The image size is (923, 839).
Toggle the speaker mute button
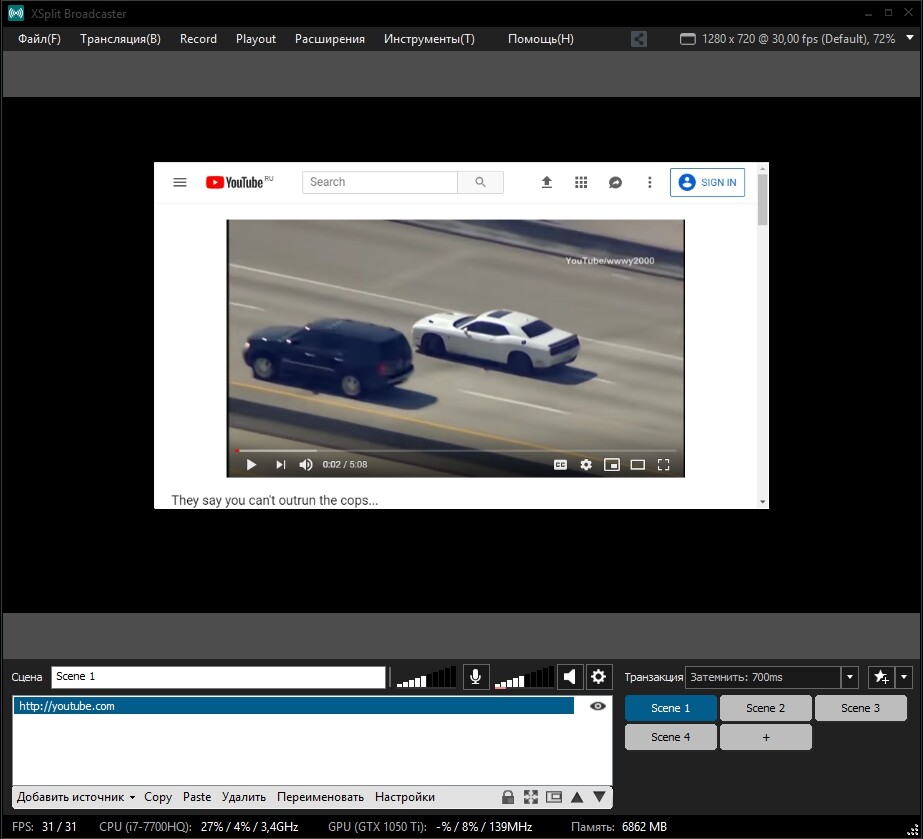(570, 676)
